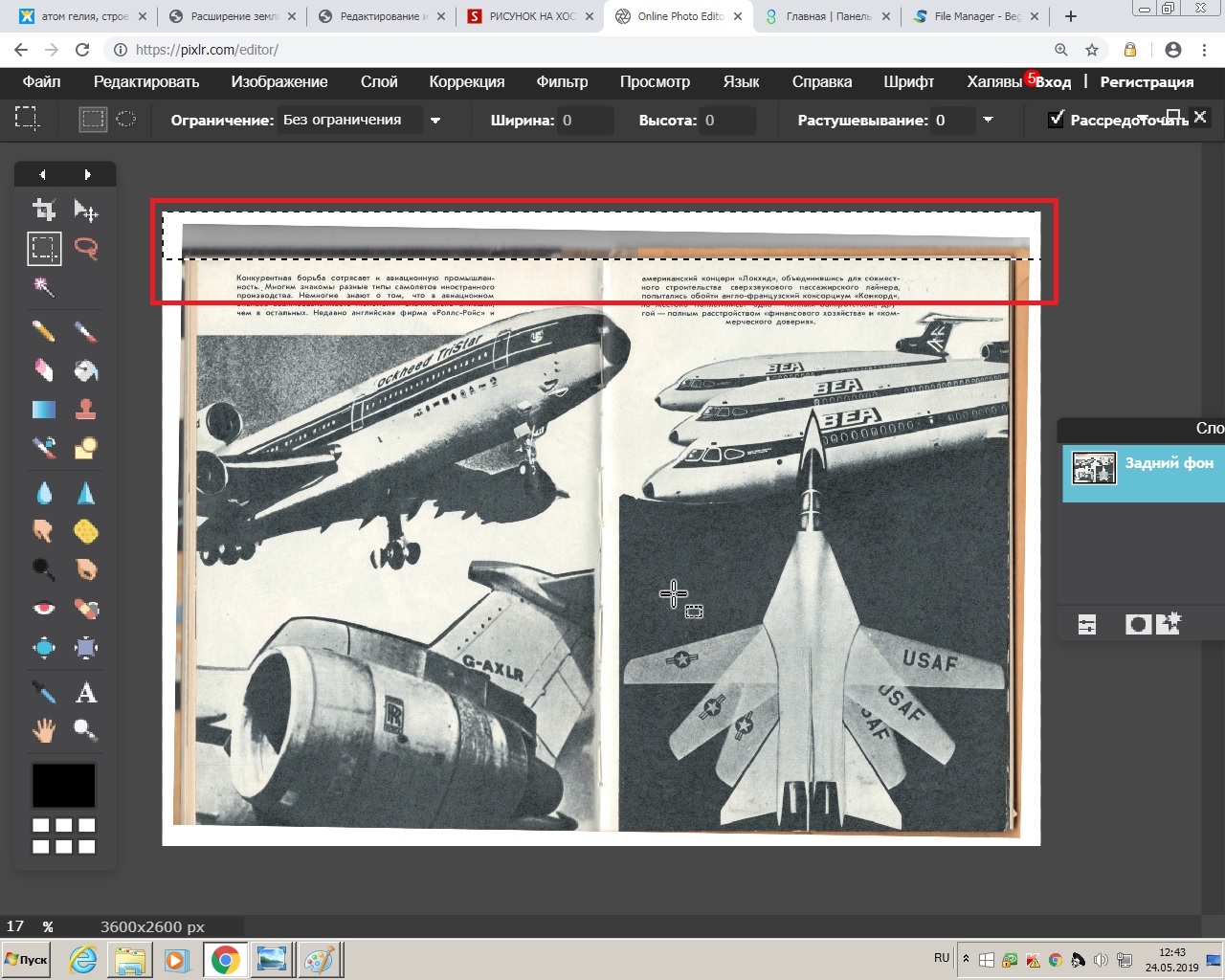This screenshot has height=980, width=1225.
Task: Open the Растушевывание slider arrow
Action: point(988,120)
